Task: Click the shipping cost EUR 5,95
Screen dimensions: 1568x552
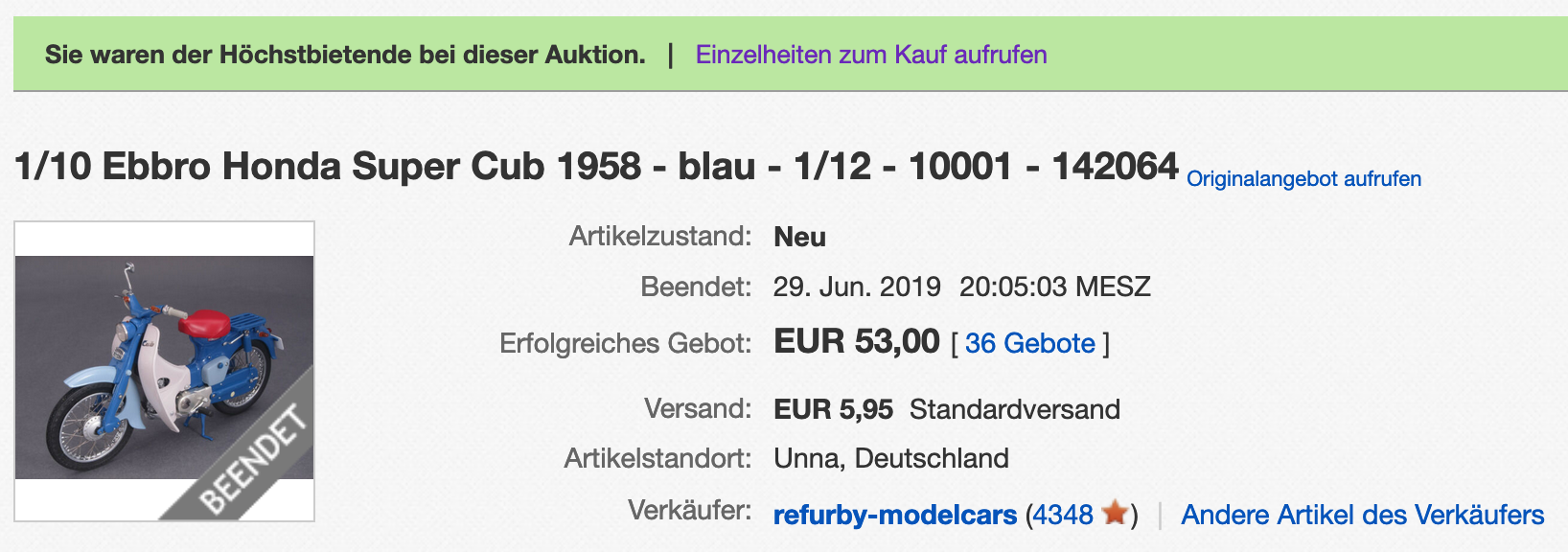Action: coord(833,409)
